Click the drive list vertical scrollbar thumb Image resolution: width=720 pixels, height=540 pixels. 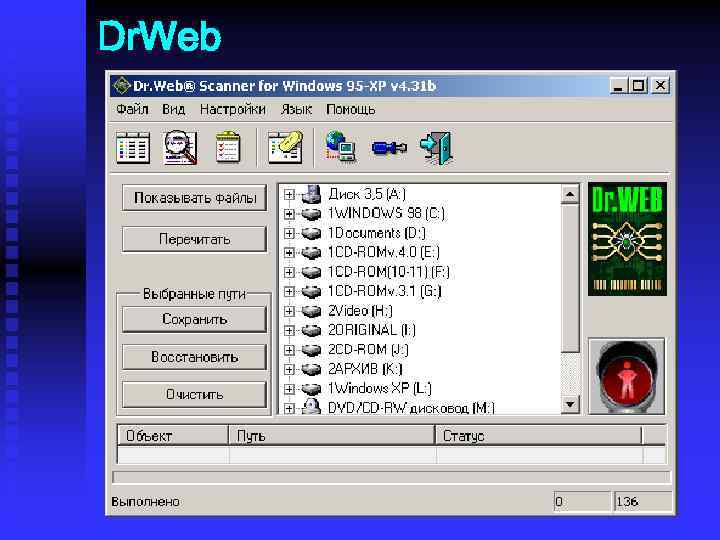coord(570,279)
